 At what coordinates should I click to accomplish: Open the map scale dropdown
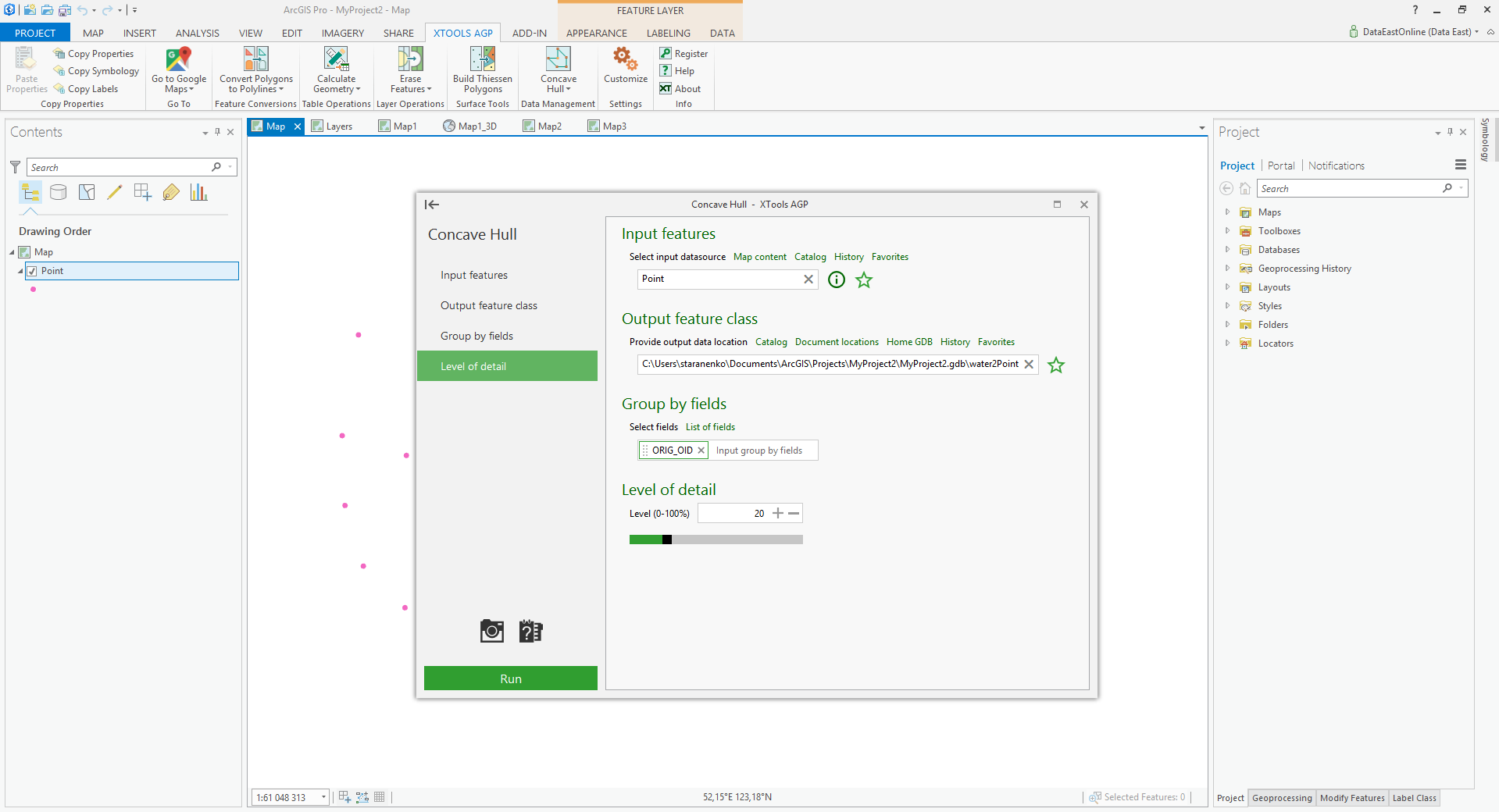coord(323,797)
